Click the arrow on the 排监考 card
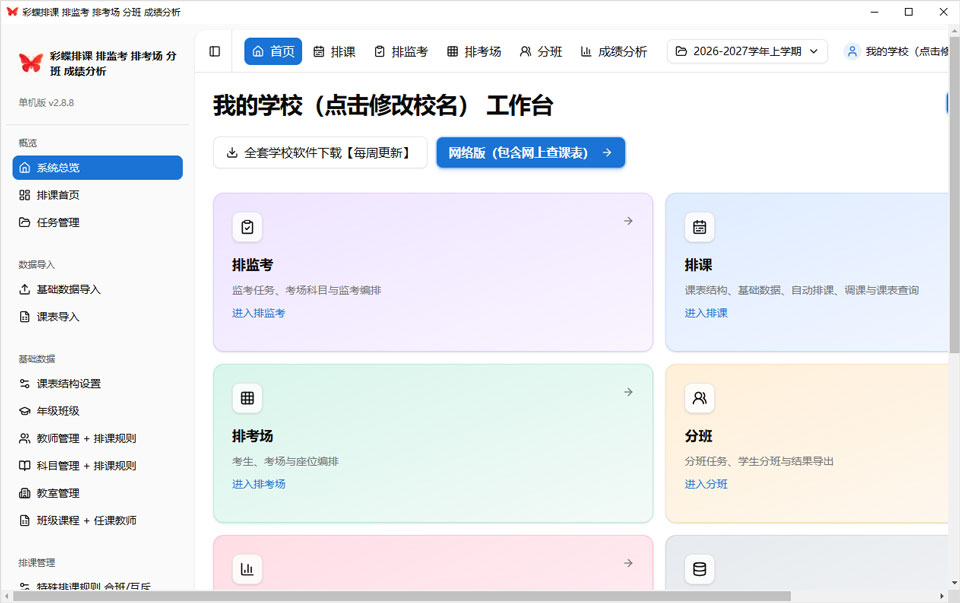 point(628,221)
